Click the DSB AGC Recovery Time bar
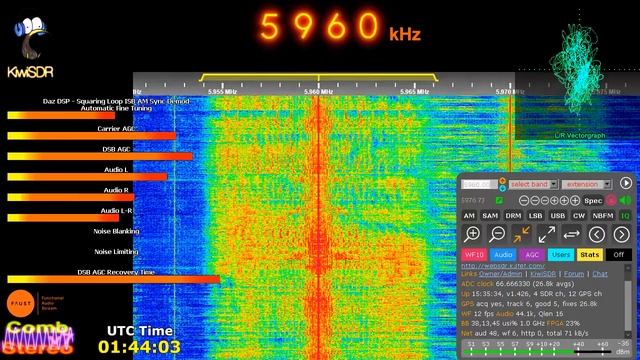This screenshot has height=360, width=640. pyautogui.click(x=113, y=279)
